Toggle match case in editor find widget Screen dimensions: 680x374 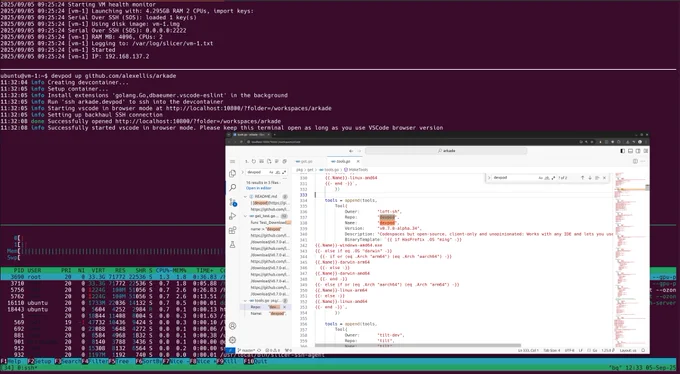[x=541, y=178]
